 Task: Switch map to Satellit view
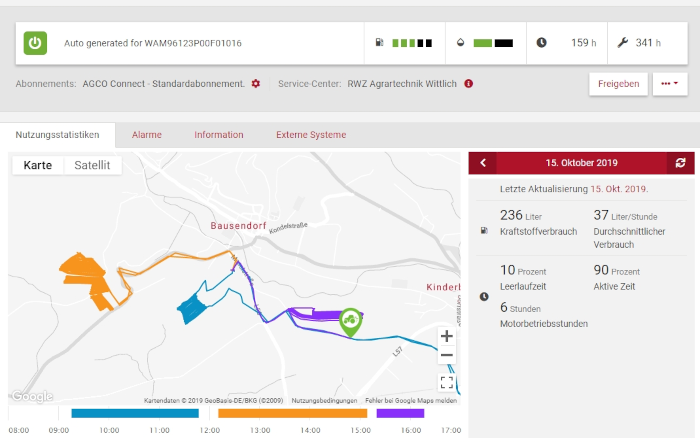coord(92,165)
